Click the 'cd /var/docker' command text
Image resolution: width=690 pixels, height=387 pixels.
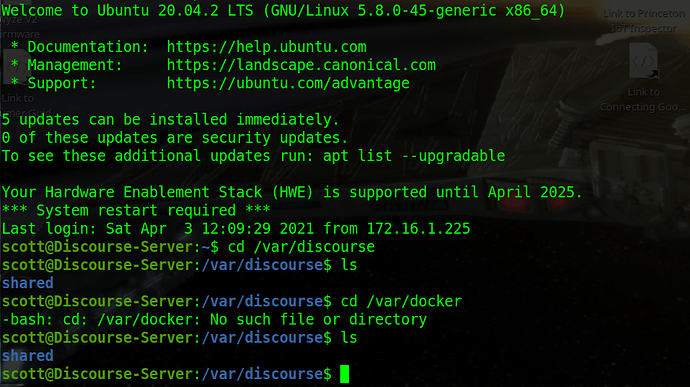point(401,301)
